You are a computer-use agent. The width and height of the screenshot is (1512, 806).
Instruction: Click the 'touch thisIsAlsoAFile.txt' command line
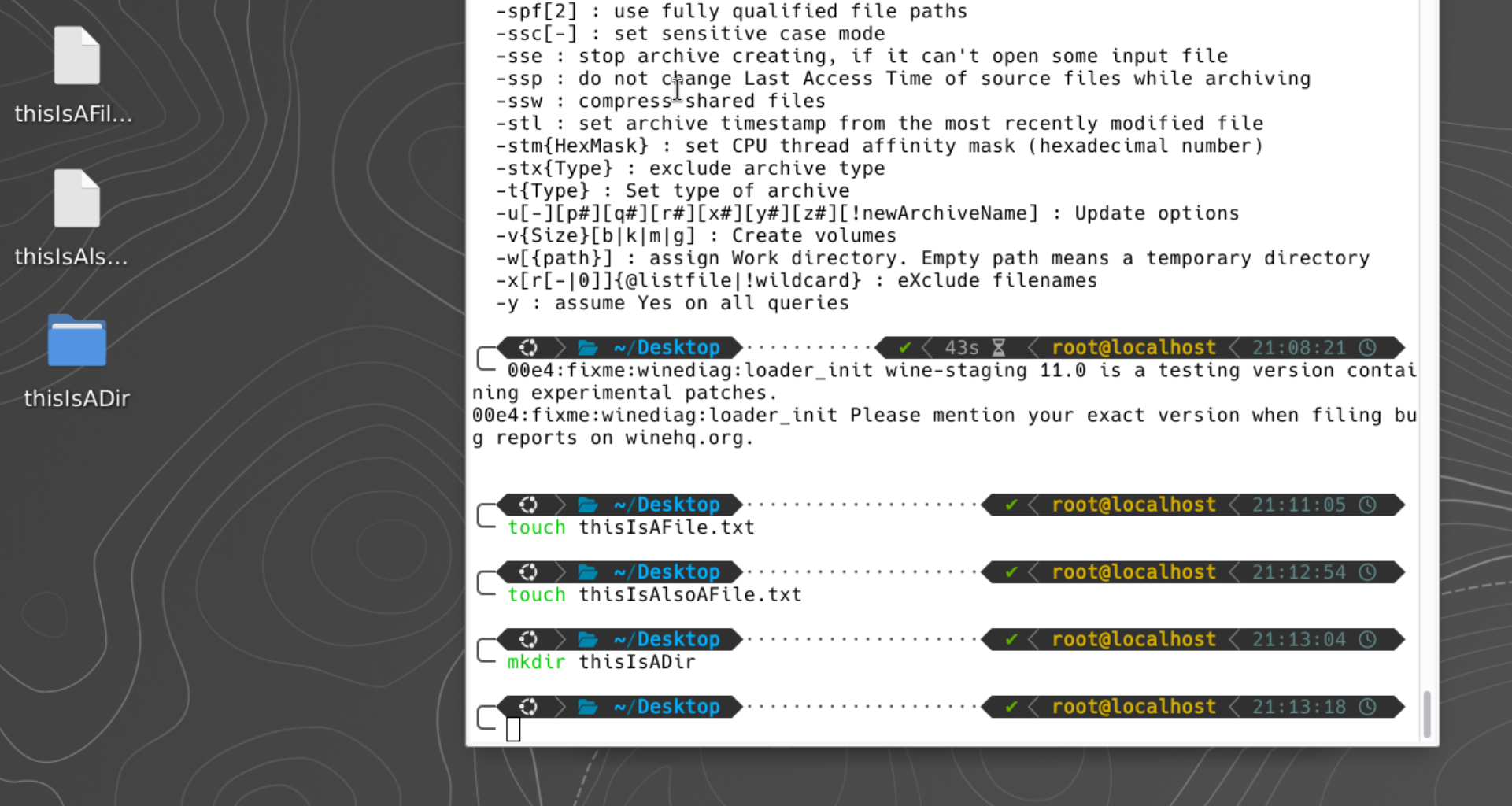tap(654, 595)
